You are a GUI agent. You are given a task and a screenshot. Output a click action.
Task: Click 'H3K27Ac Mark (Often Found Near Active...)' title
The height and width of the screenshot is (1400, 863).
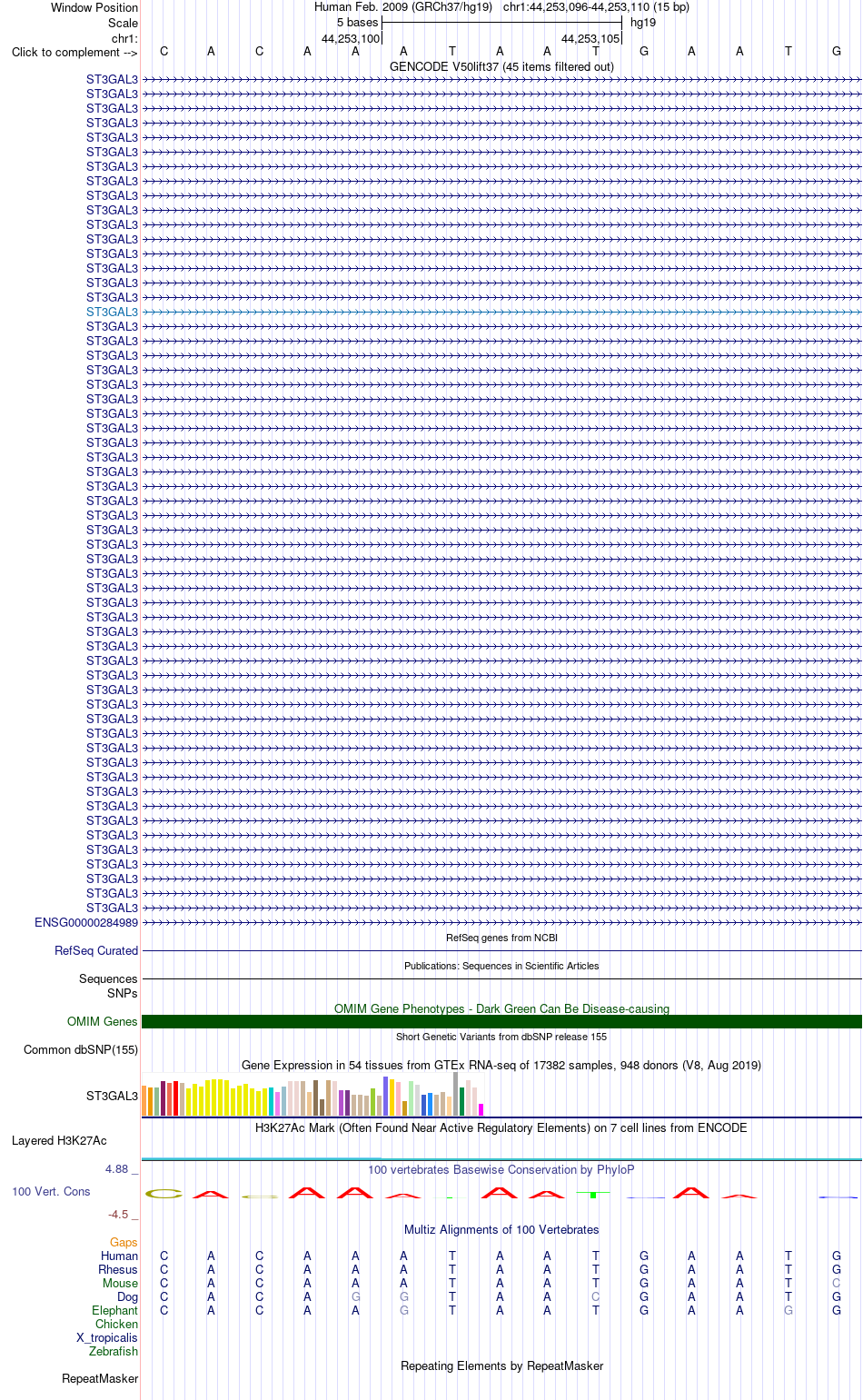[x=501, y=1127]
